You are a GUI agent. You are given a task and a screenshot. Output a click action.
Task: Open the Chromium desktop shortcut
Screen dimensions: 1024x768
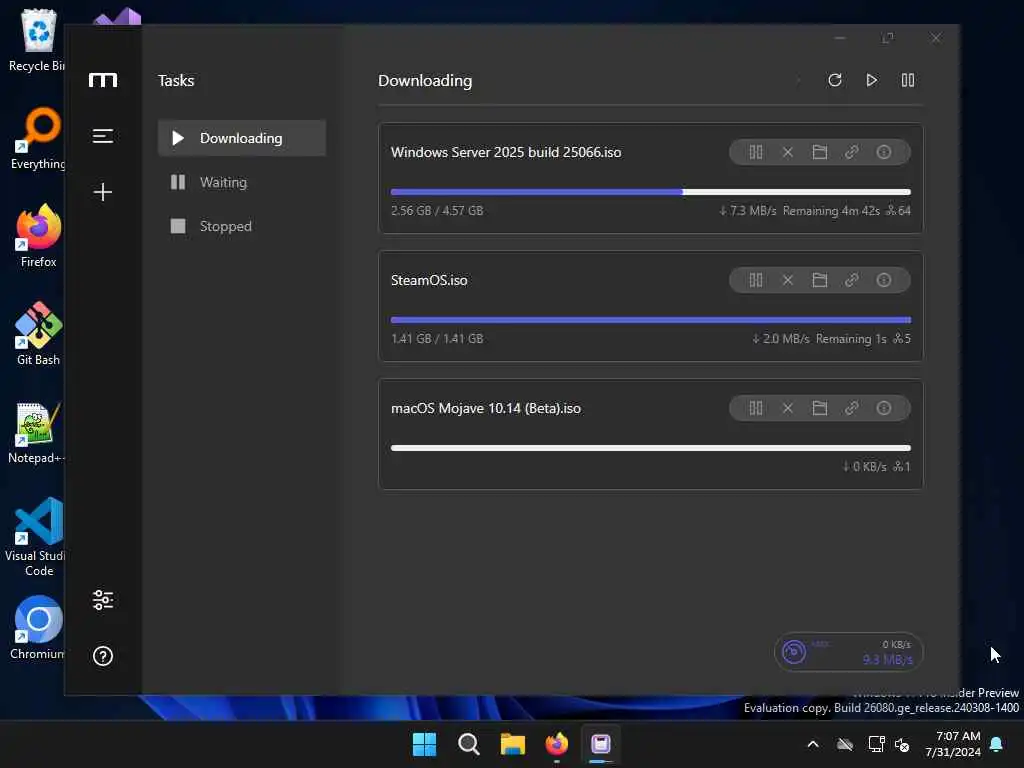(x=38, y=627)
